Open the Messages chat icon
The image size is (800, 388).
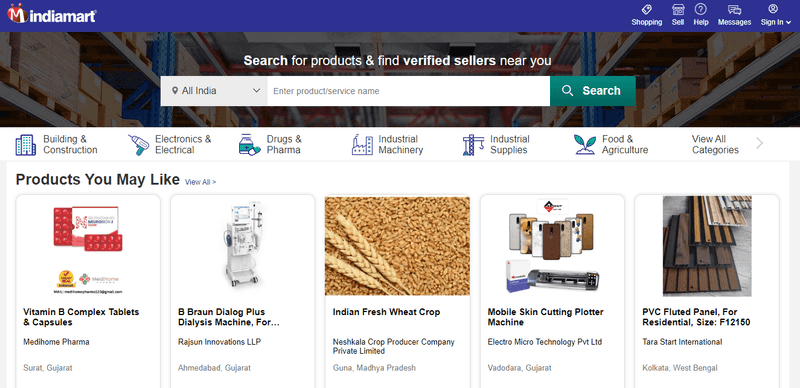734,9
